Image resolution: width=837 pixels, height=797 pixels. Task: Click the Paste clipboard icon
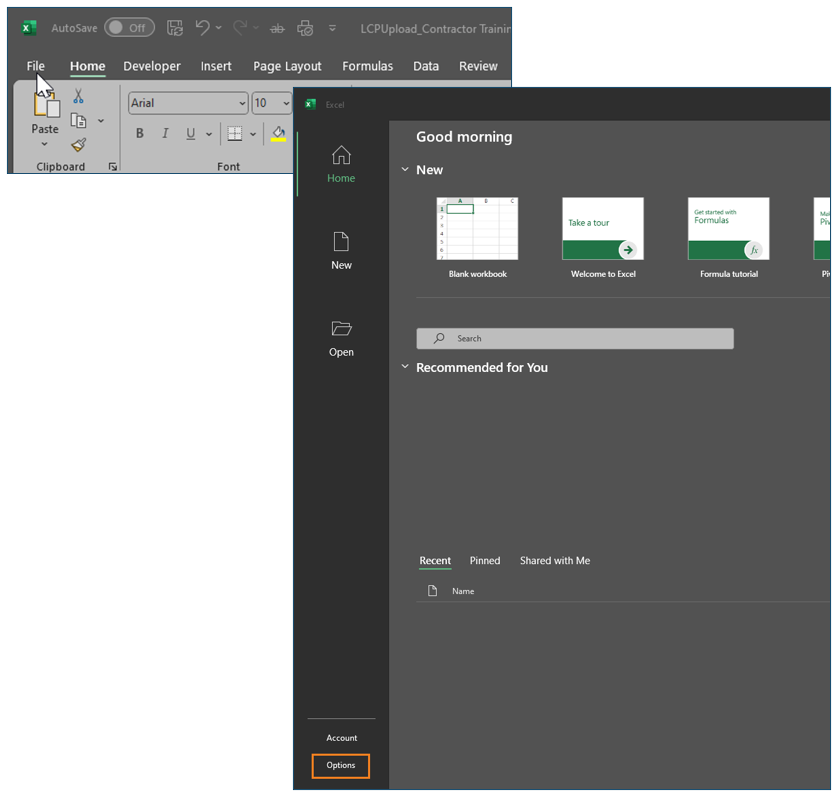(46, 103)
